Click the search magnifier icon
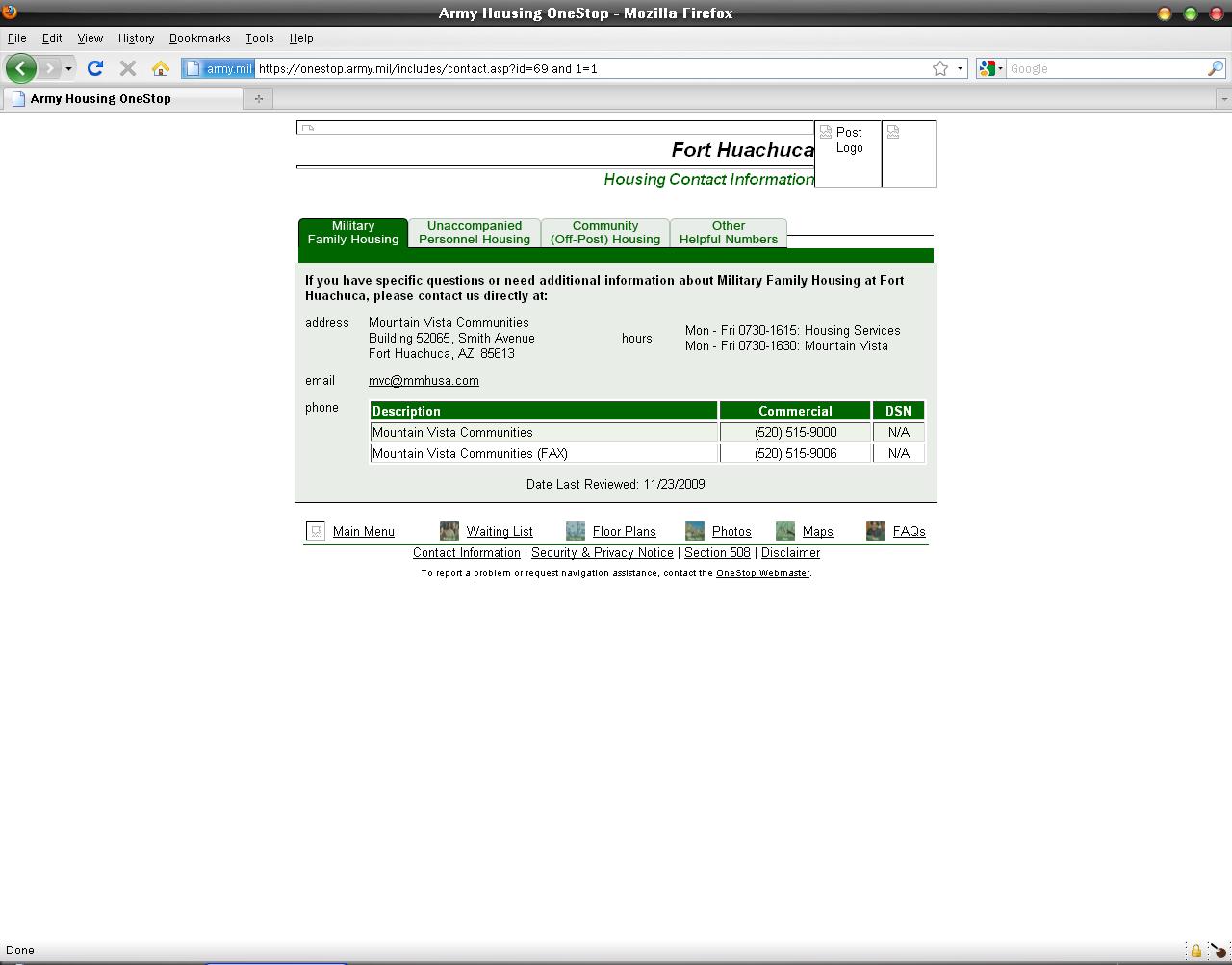1232x965 pixels. pos(1216,68)
